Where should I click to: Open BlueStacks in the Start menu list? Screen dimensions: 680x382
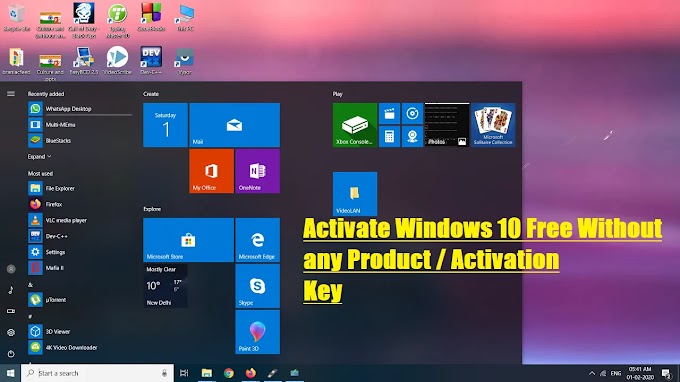pyautogui.click(x=80, y=140)
